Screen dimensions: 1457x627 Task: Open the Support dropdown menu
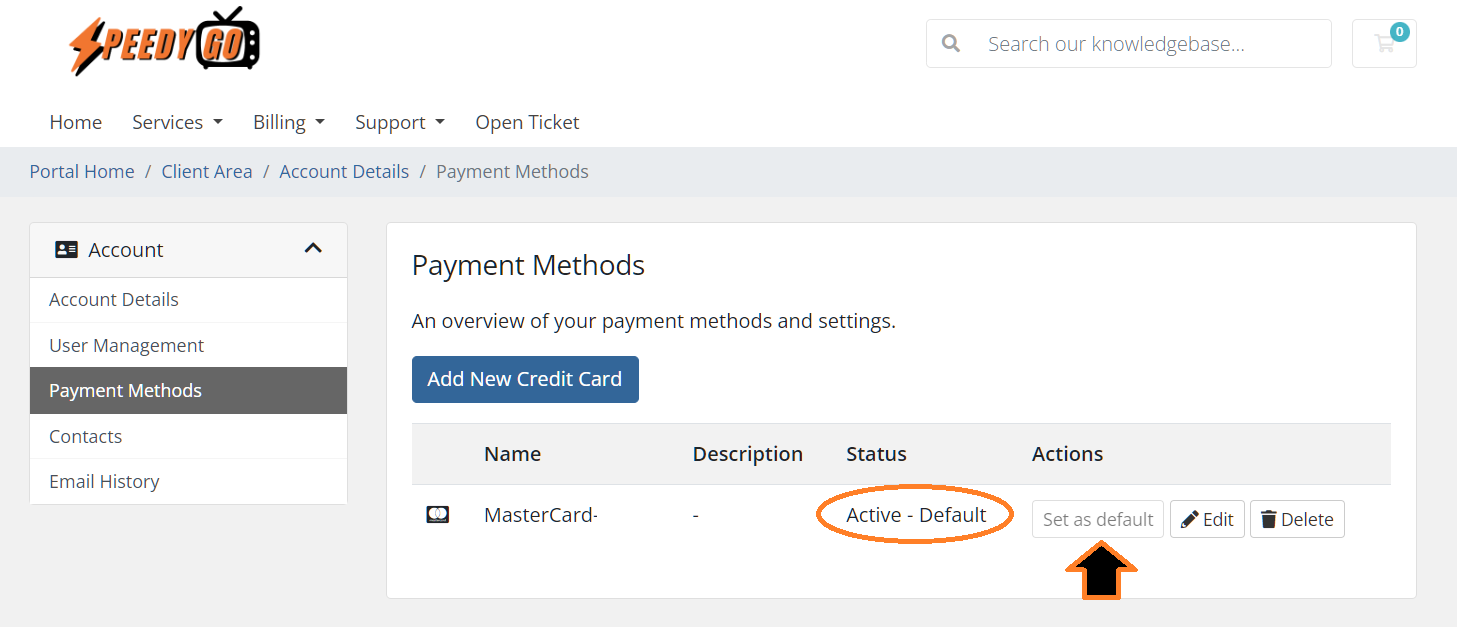(400, 122)
